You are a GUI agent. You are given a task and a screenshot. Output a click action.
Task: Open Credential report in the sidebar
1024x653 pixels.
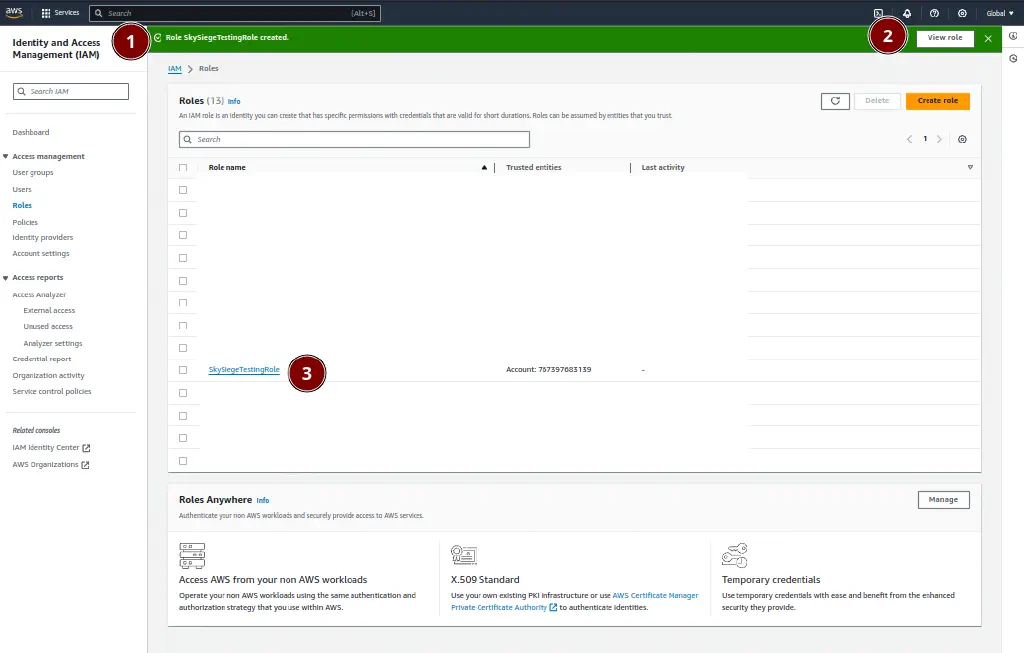[42, 359]
